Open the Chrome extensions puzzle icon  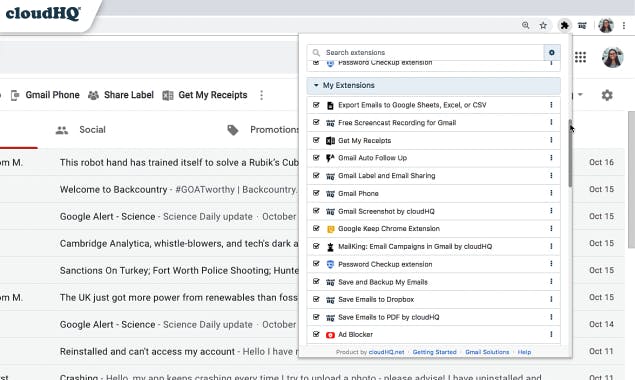(564, 26)
